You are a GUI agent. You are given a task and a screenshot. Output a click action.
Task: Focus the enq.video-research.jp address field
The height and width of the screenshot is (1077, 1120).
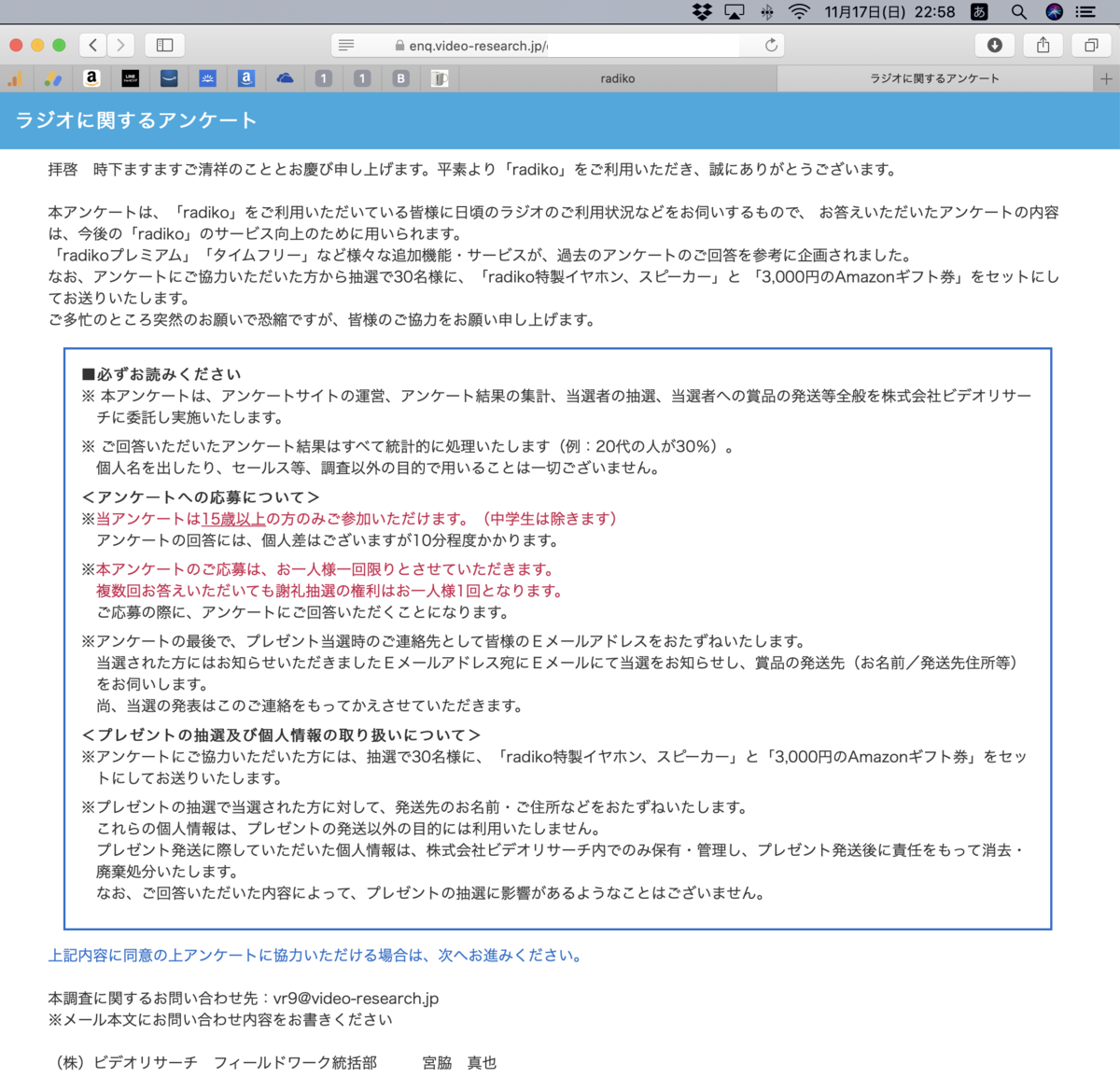coord(557,45)
